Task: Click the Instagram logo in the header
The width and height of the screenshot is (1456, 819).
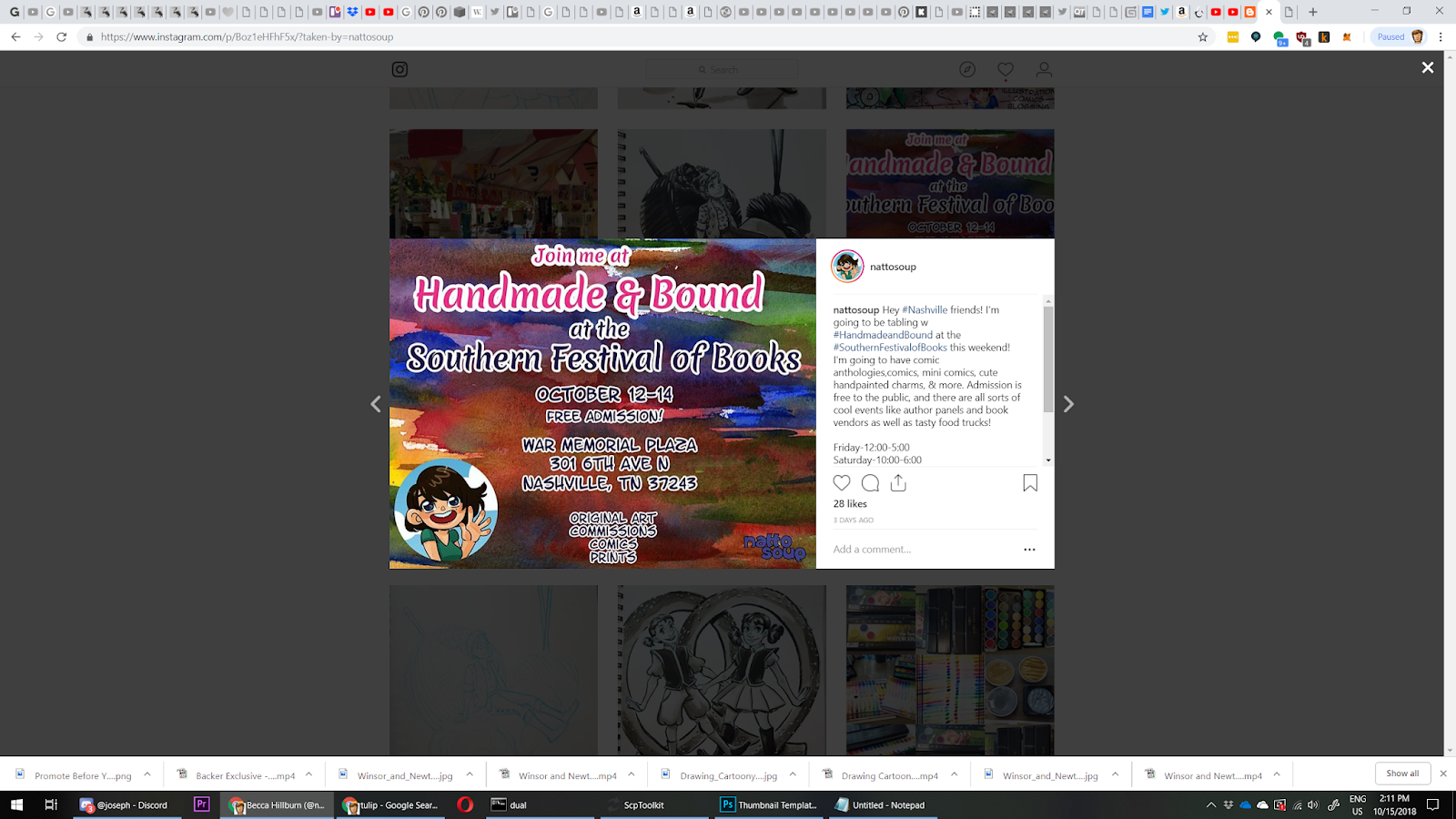Action: pos(399,69)
